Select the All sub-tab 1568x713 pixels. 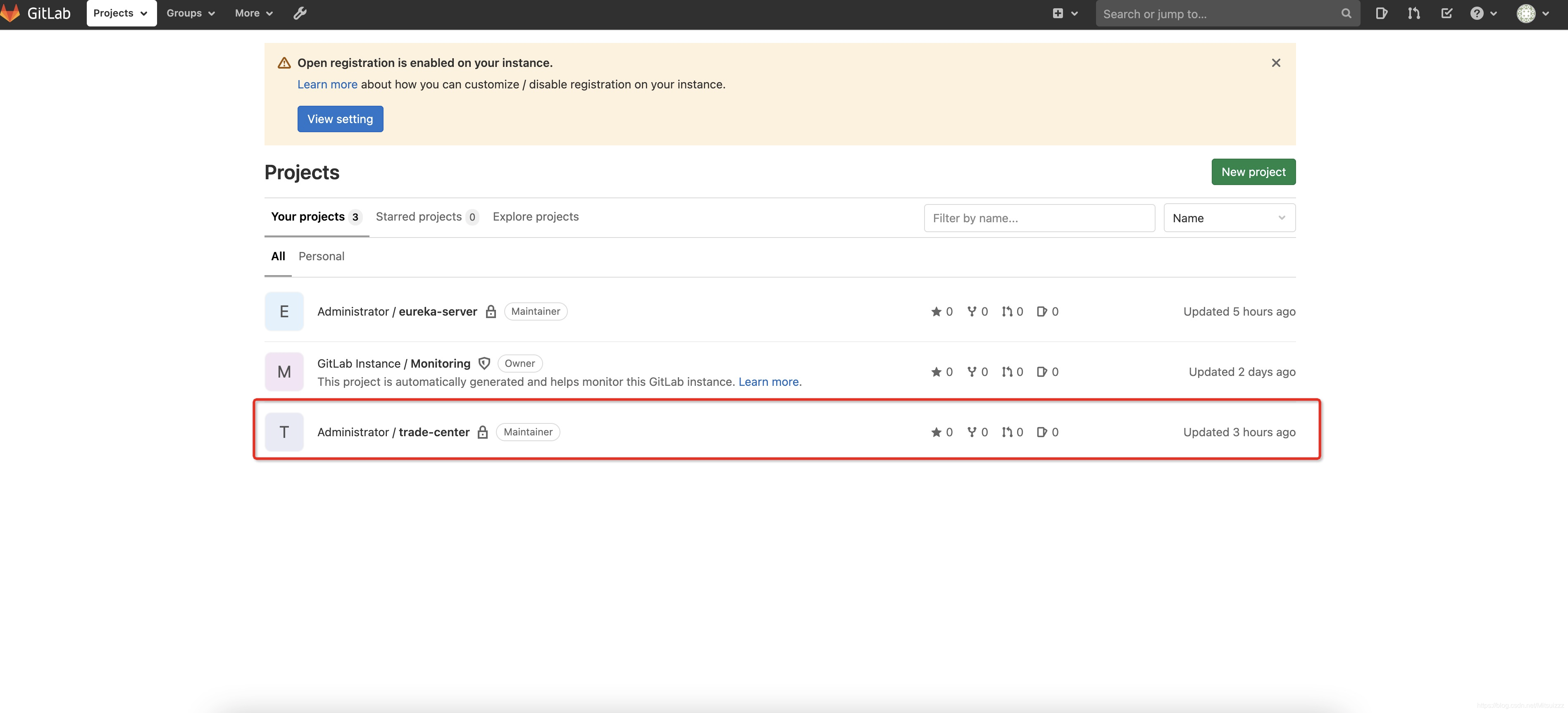pos(278,256)
